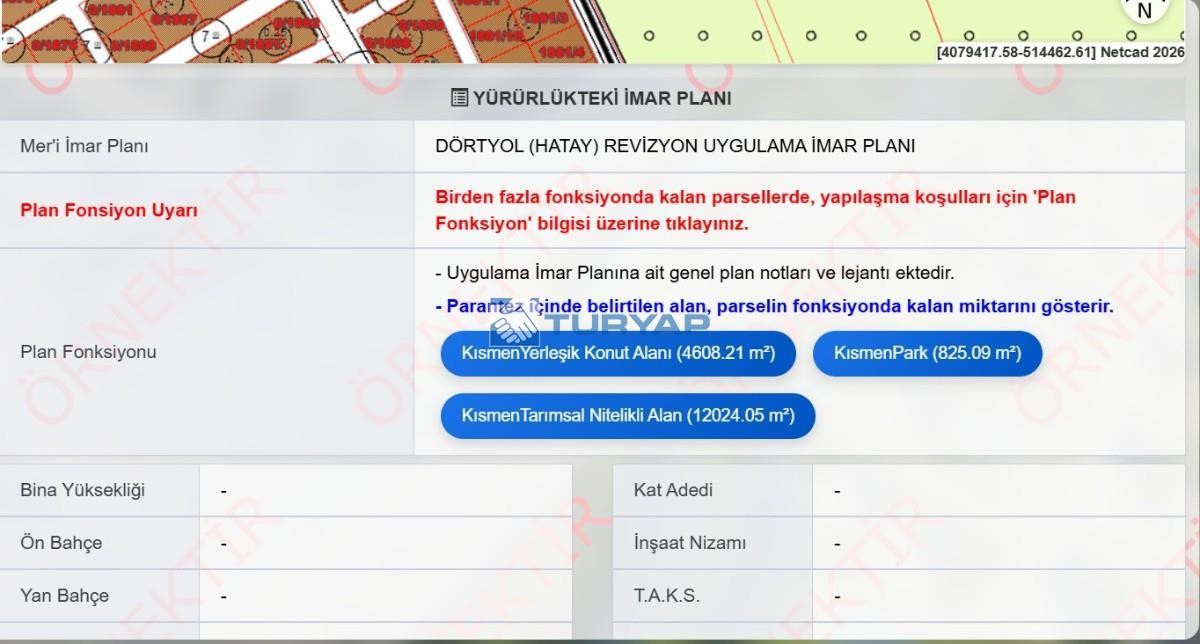Select blue note about 'Parantez içinde belirtilen alan'
Screen dimensions: 1200x644
[774, 306]
